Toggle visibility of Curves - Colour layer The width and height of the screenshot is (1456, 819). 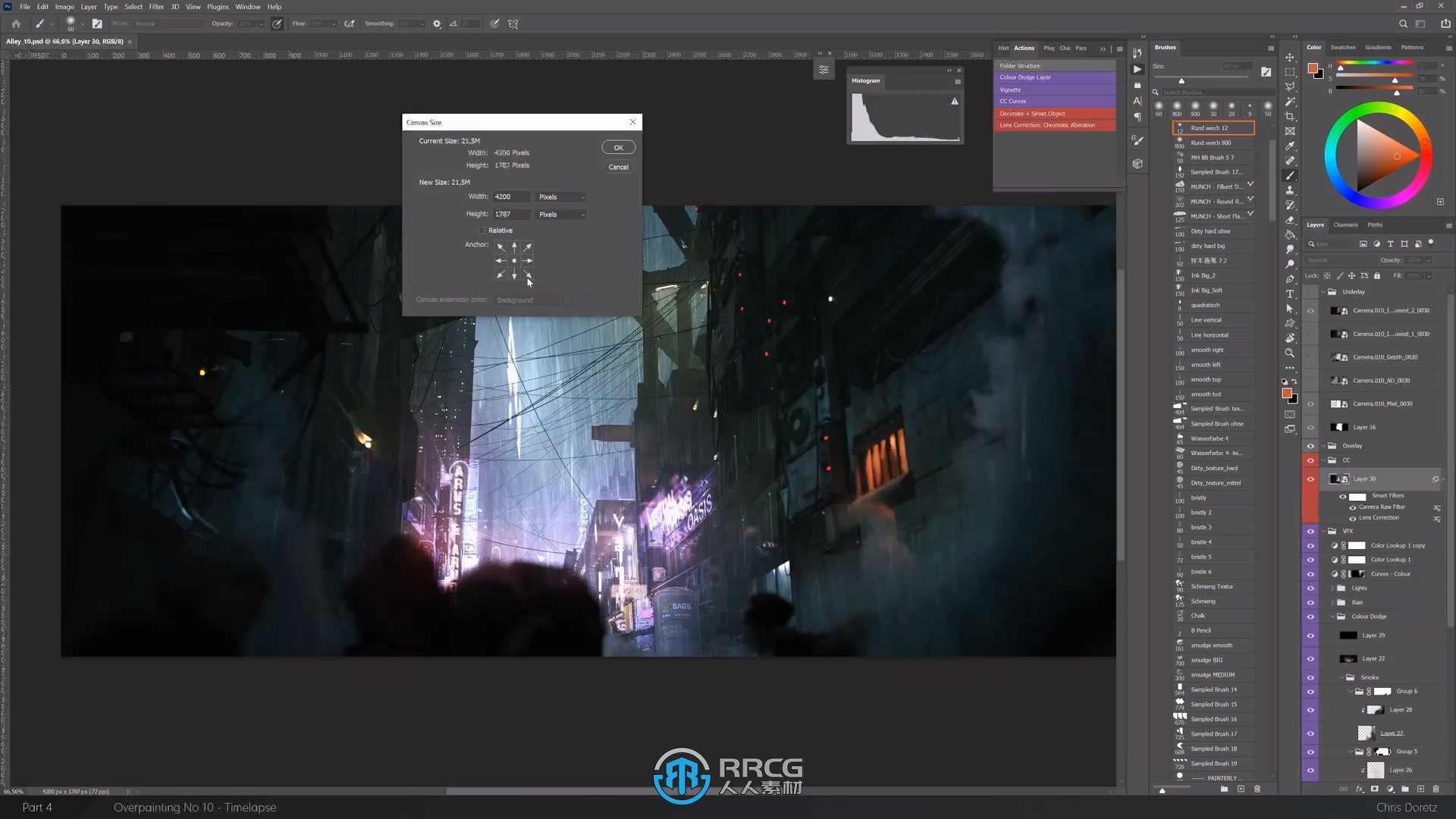click(1310, 574)
